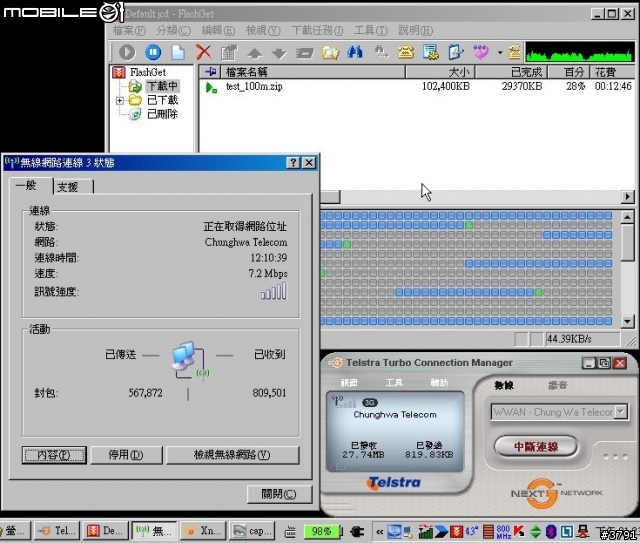The height and width of the screenshot is (543, 640).
Task: Click the 00:12:46 elapsed time cell
Action: [x=613, y=86]
